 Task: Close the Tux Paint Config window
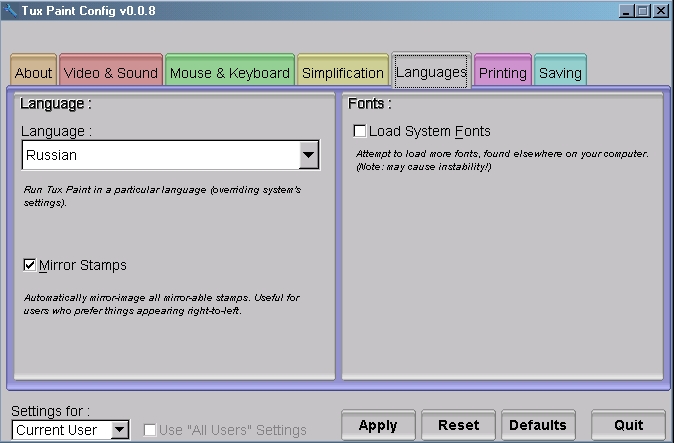tap(660, 11)
